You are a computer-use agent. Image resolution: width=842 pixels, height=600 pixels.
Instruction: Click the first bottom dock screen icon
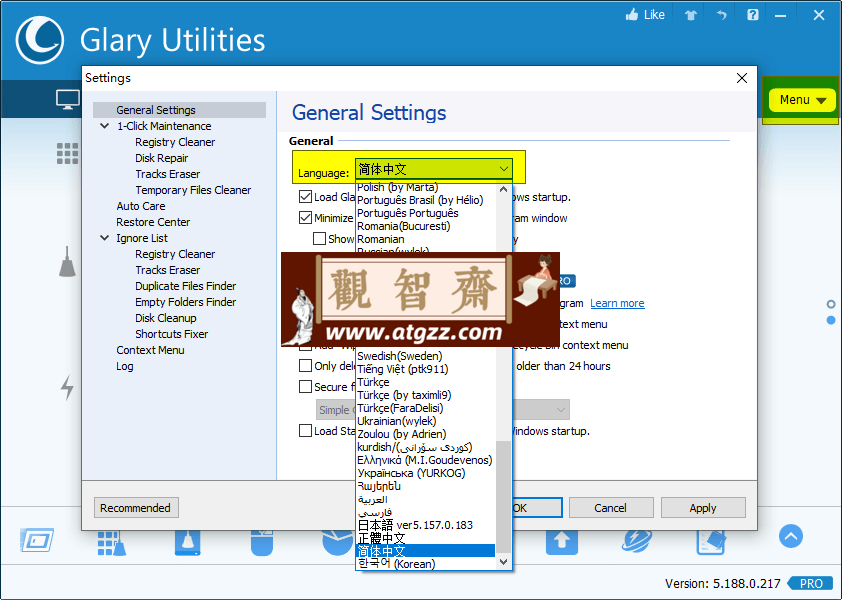point(37,540)
